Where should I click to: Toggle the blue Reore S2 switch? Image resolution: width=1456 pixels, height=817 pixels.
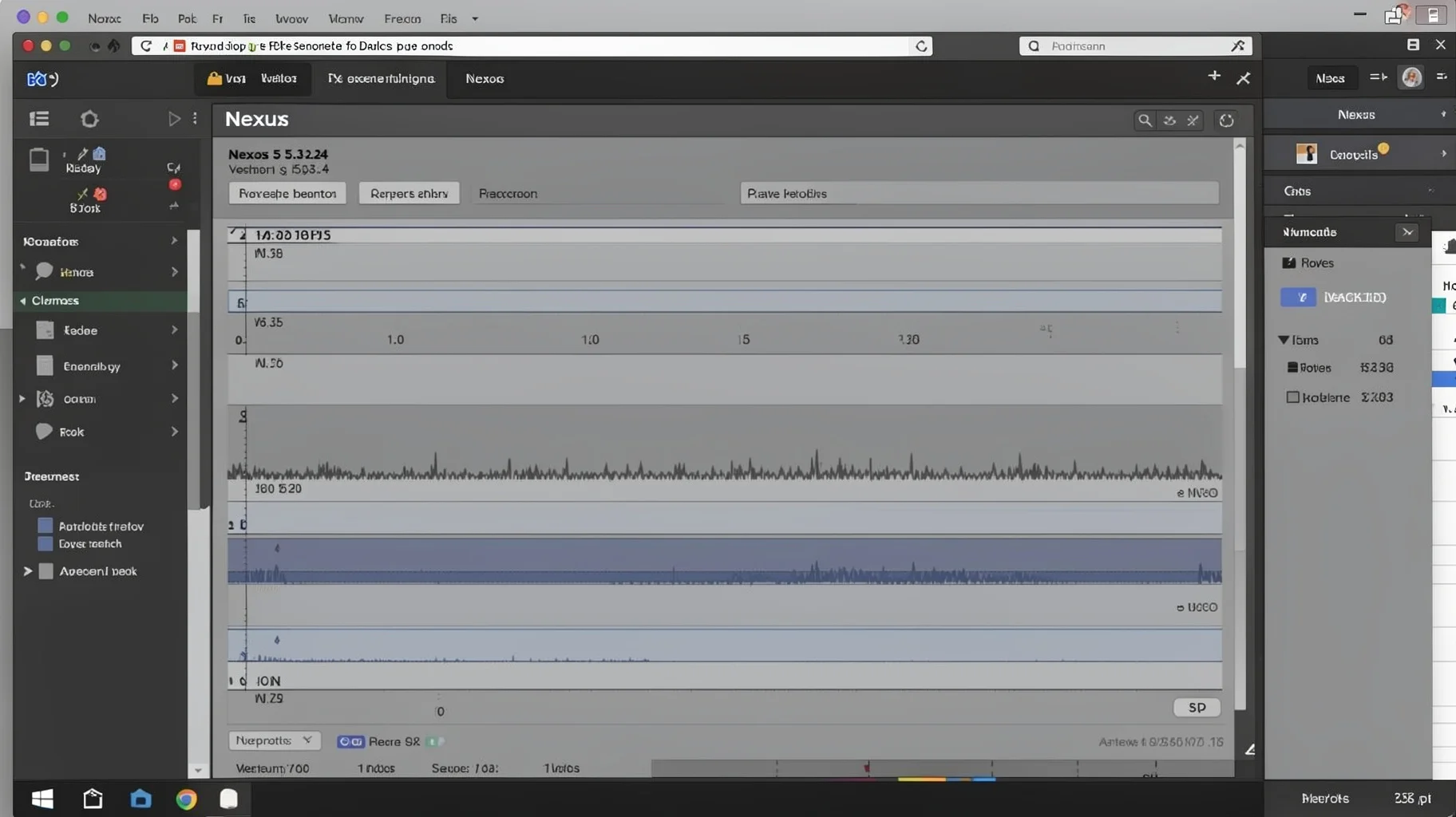coord(350,741)
